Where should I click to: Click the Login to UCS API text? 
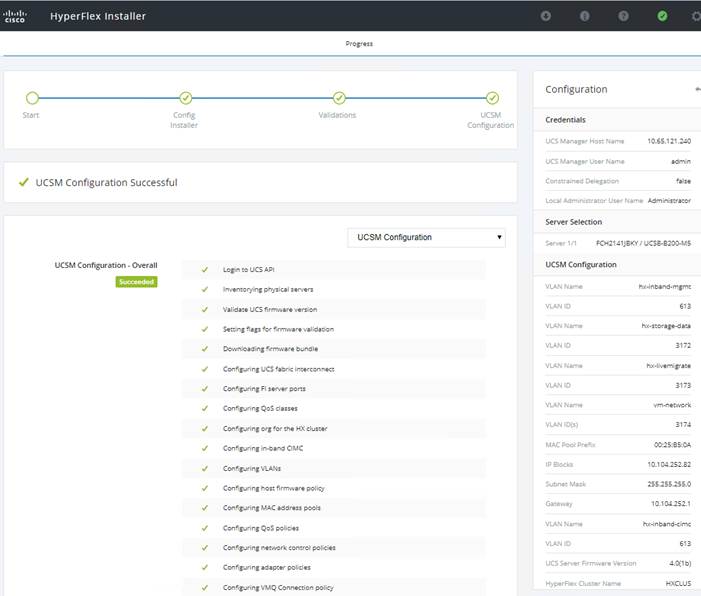pos(249,270)
